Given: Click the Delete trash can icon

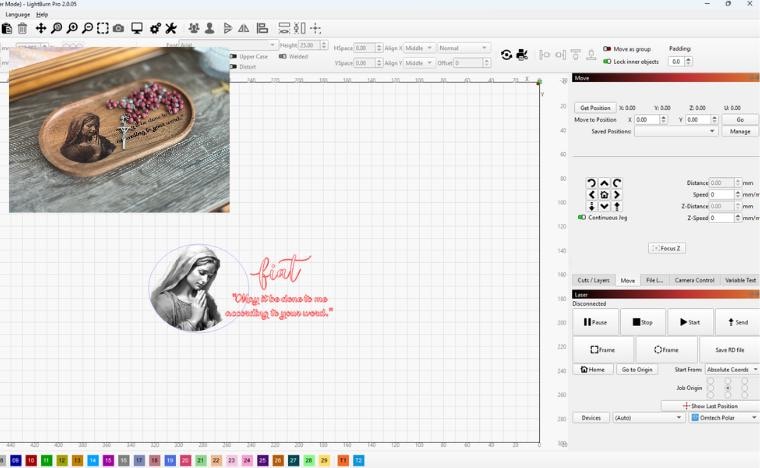Looking at the screenshot, I should point(22,29).
